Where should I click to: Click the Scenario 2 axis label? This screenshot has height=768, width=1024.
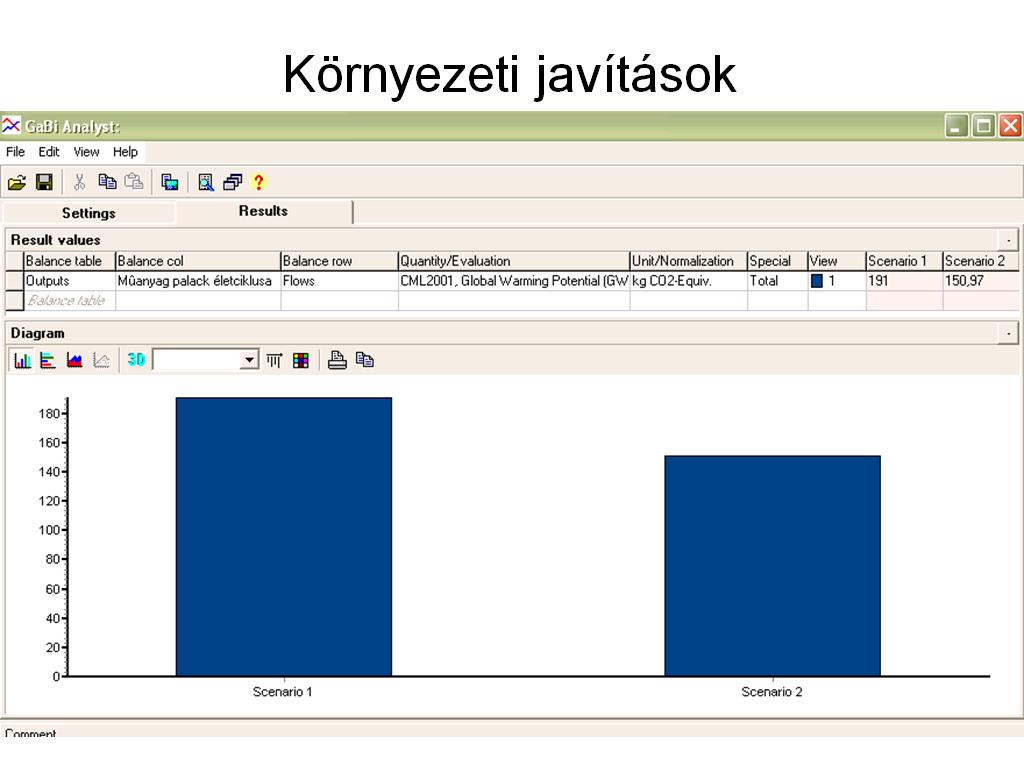[x=772, y=692]
